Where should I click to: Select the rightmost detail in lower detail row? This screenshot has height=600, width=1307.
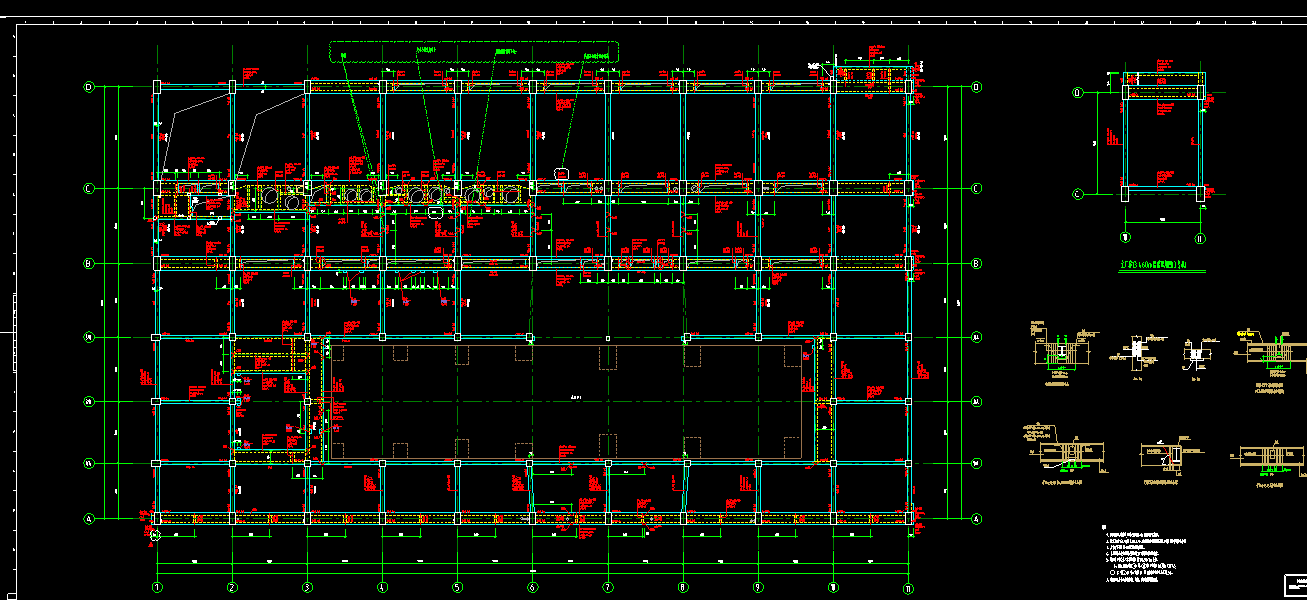point(1270,457)
